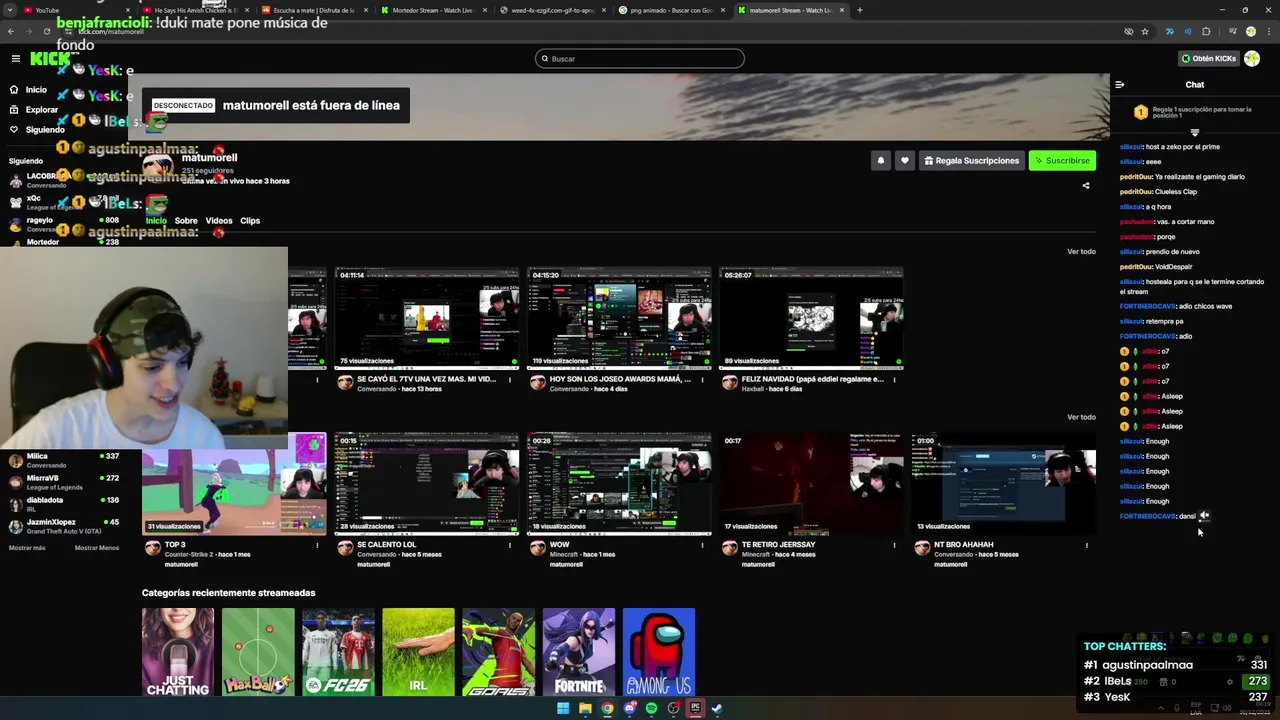This screenshot has width=1280, height=720.
Task: Select the Videos channel tab
Action: 219,221
